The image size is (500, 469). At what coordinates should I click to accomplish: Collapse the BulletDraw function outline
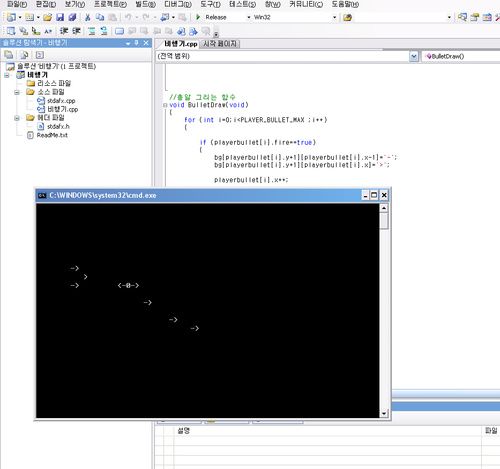coord(165,105)
